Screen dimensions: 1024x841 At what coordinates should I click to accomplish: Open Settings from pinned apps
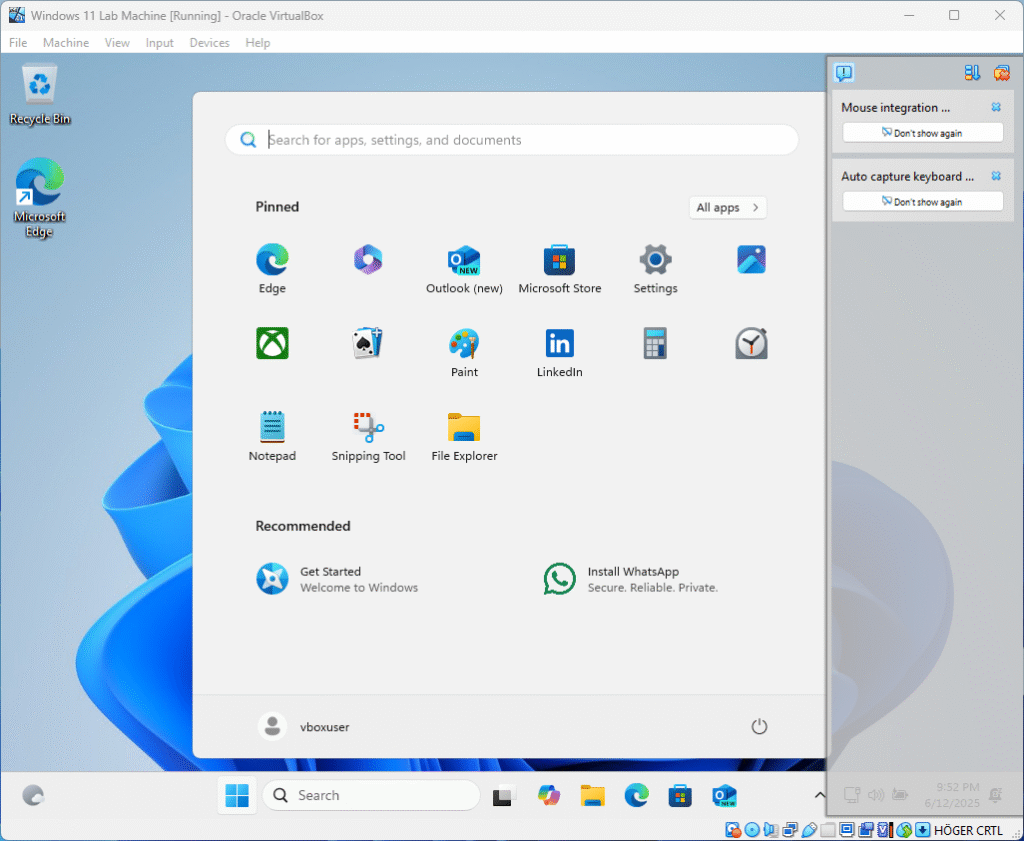click(656, 268)
